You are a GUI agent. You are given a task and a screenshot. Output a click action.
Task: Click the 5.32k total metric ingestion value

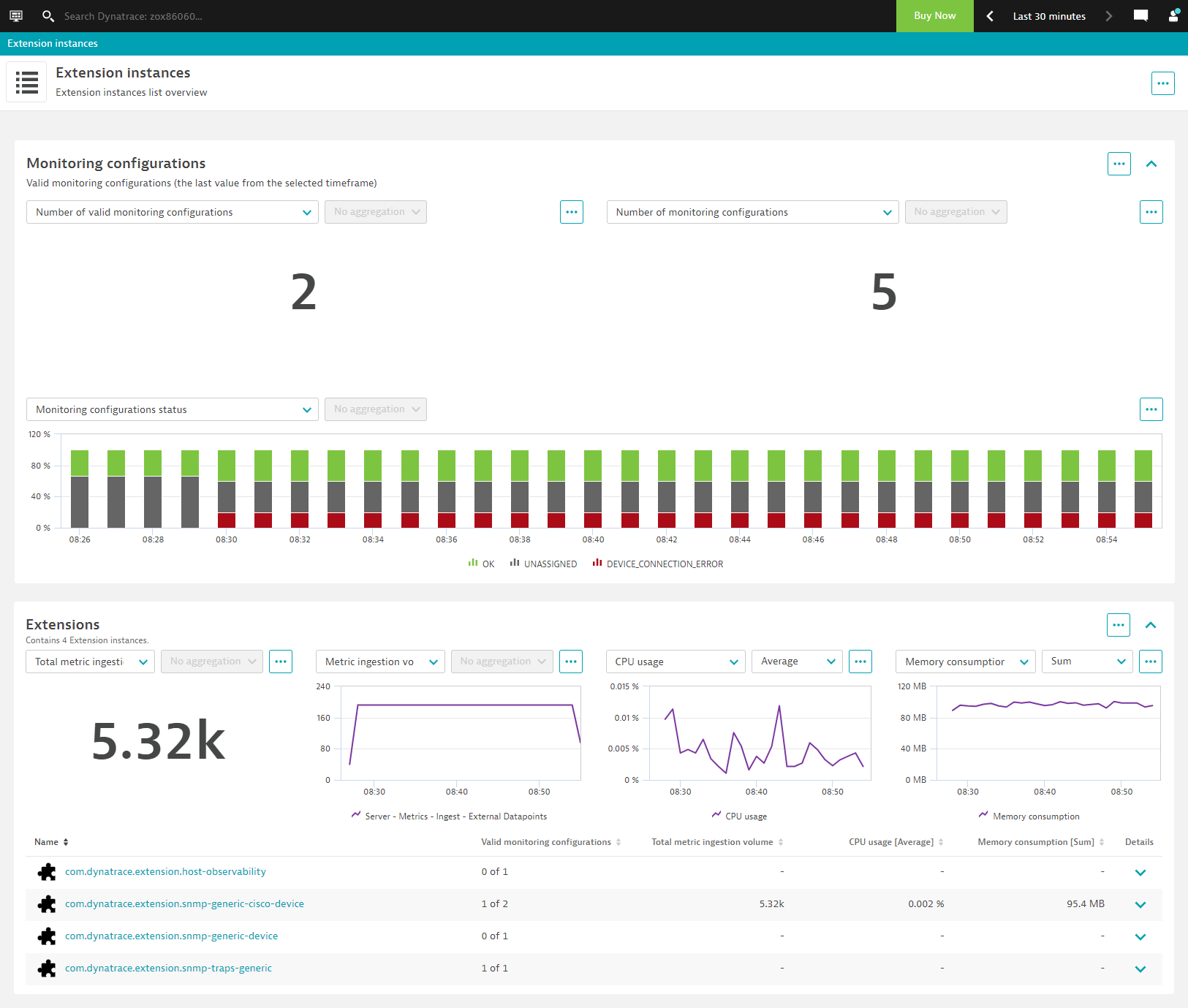tap(159, 740)
